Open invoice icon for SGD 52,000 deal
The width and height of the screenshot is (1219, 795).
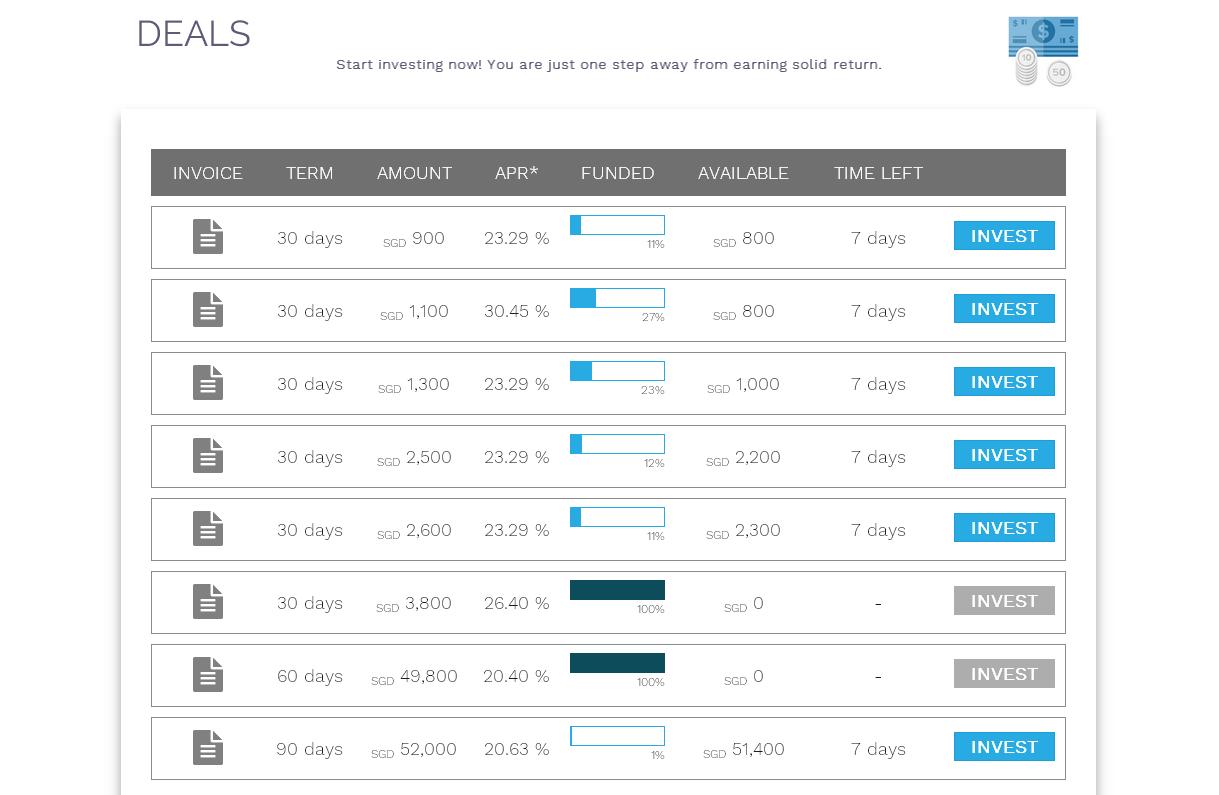point(208,748)
